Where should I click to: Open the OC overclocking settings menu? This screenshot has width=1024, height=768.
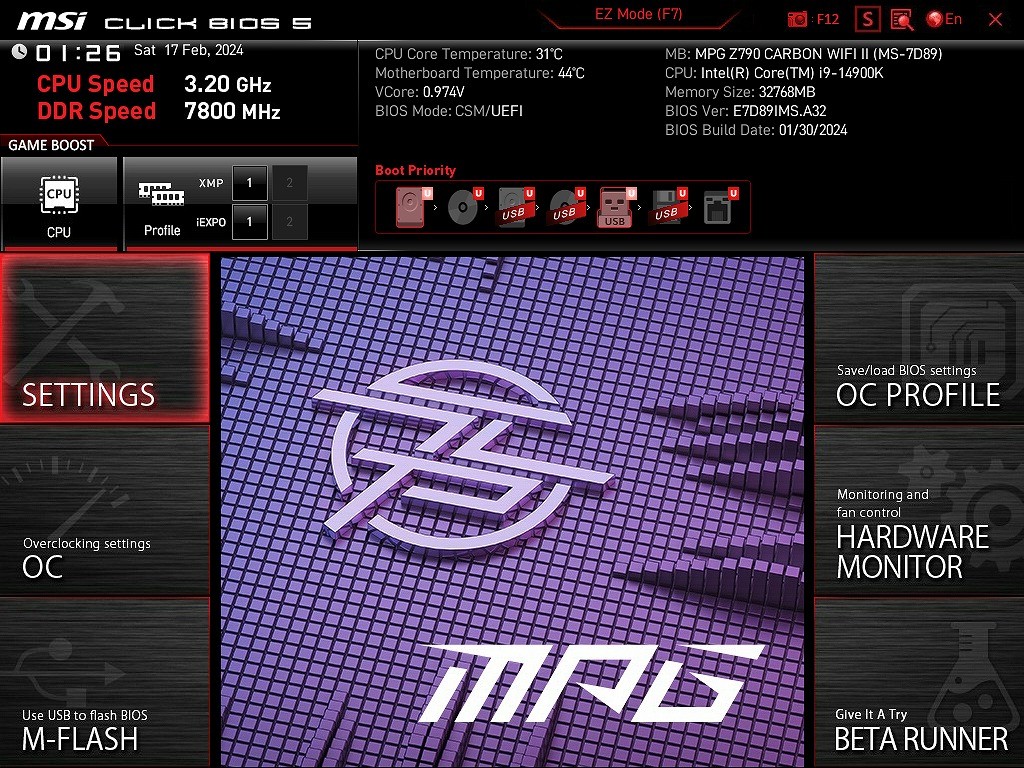pos(104,511)
